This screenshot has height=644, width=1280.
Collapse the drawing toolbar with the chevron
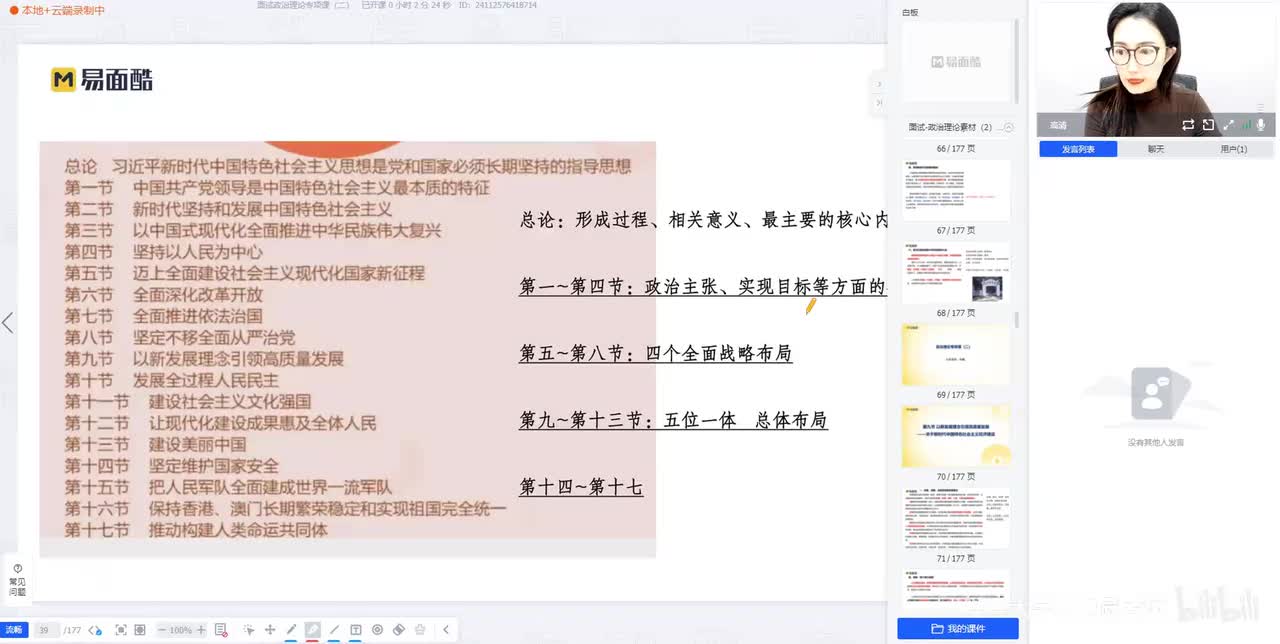pos(445,630)
